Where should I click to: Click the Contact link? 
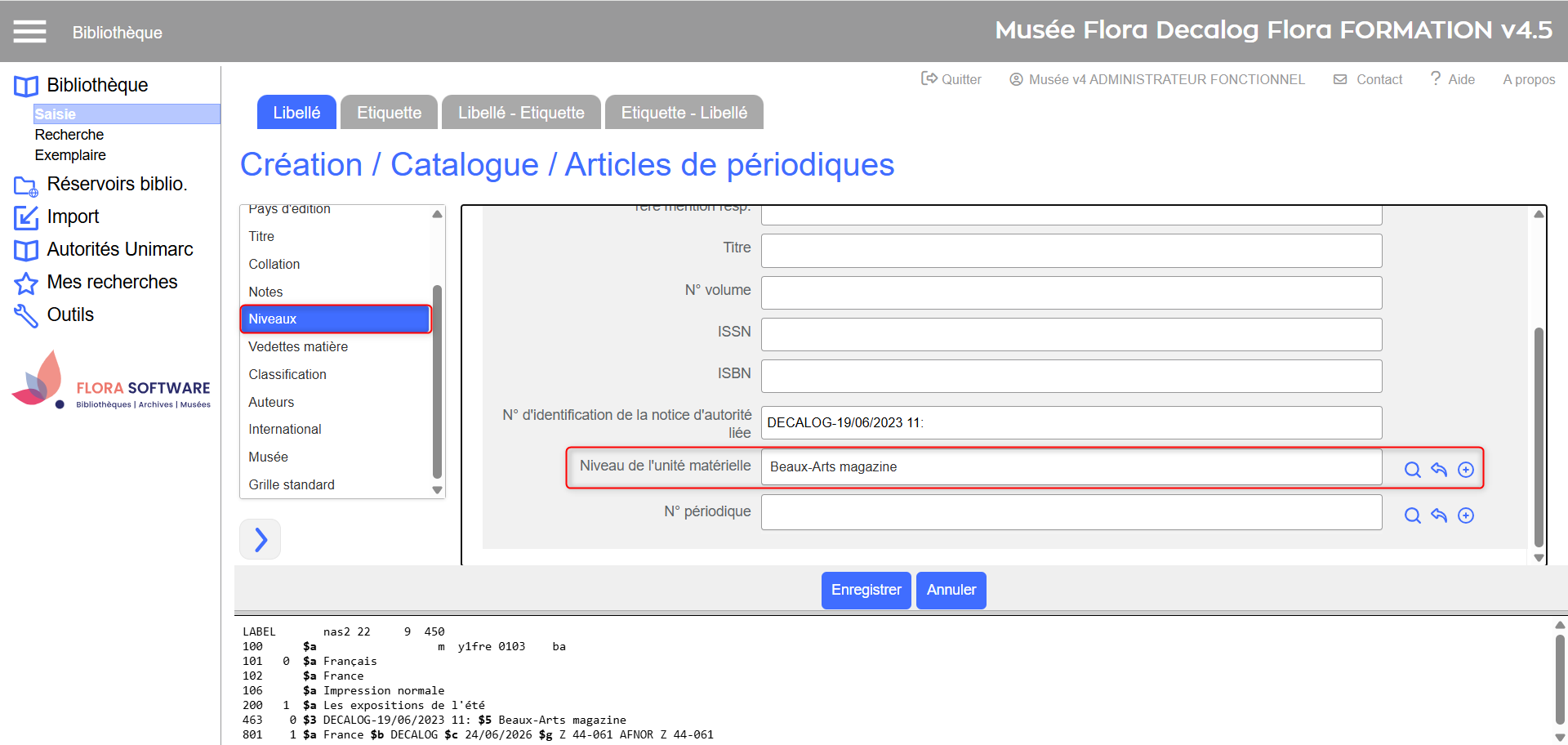pyautogui.click(x=1379, y=79)
